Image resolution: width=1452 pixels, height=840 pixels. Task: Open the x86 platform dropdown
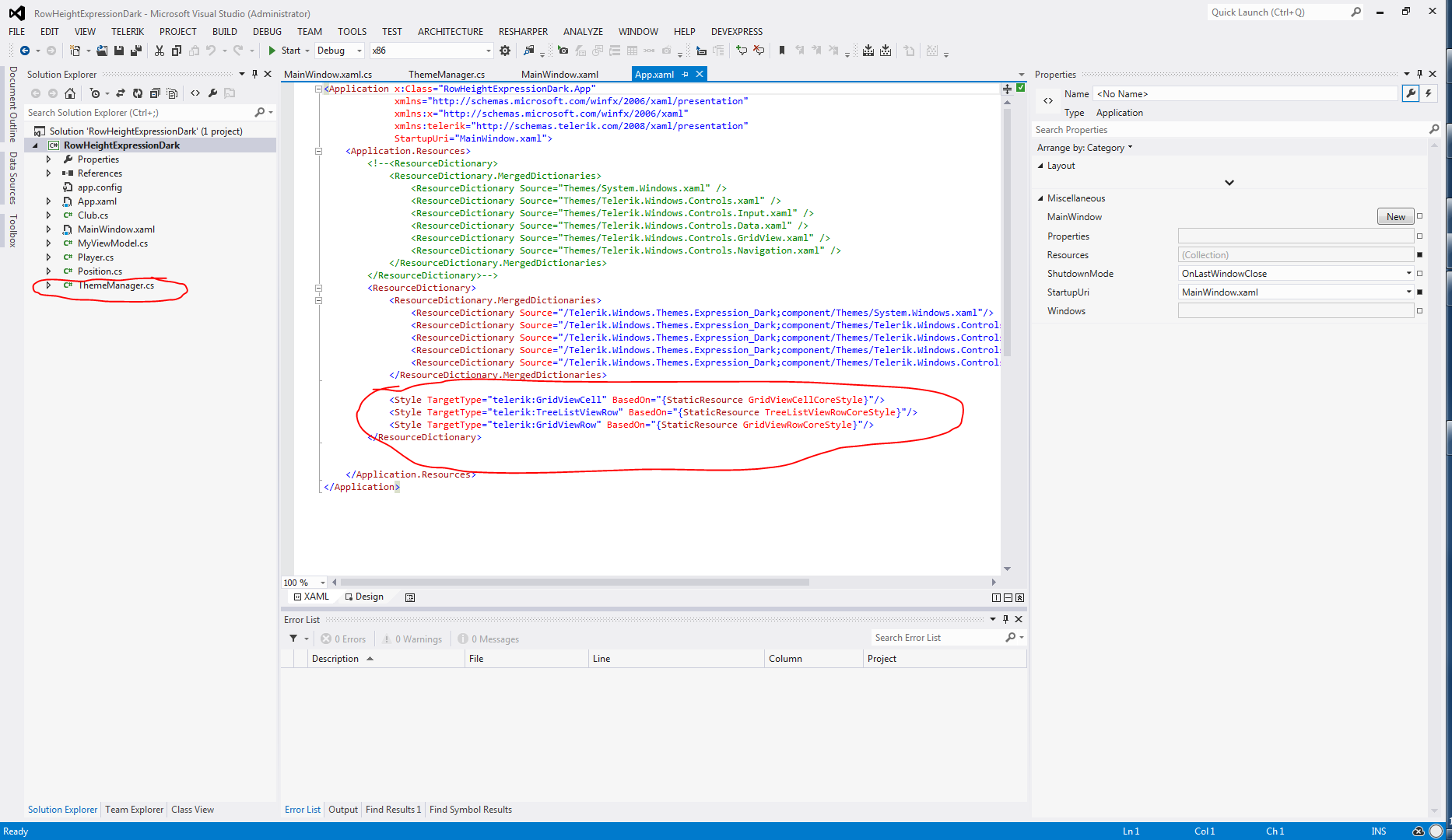(488, 51)
